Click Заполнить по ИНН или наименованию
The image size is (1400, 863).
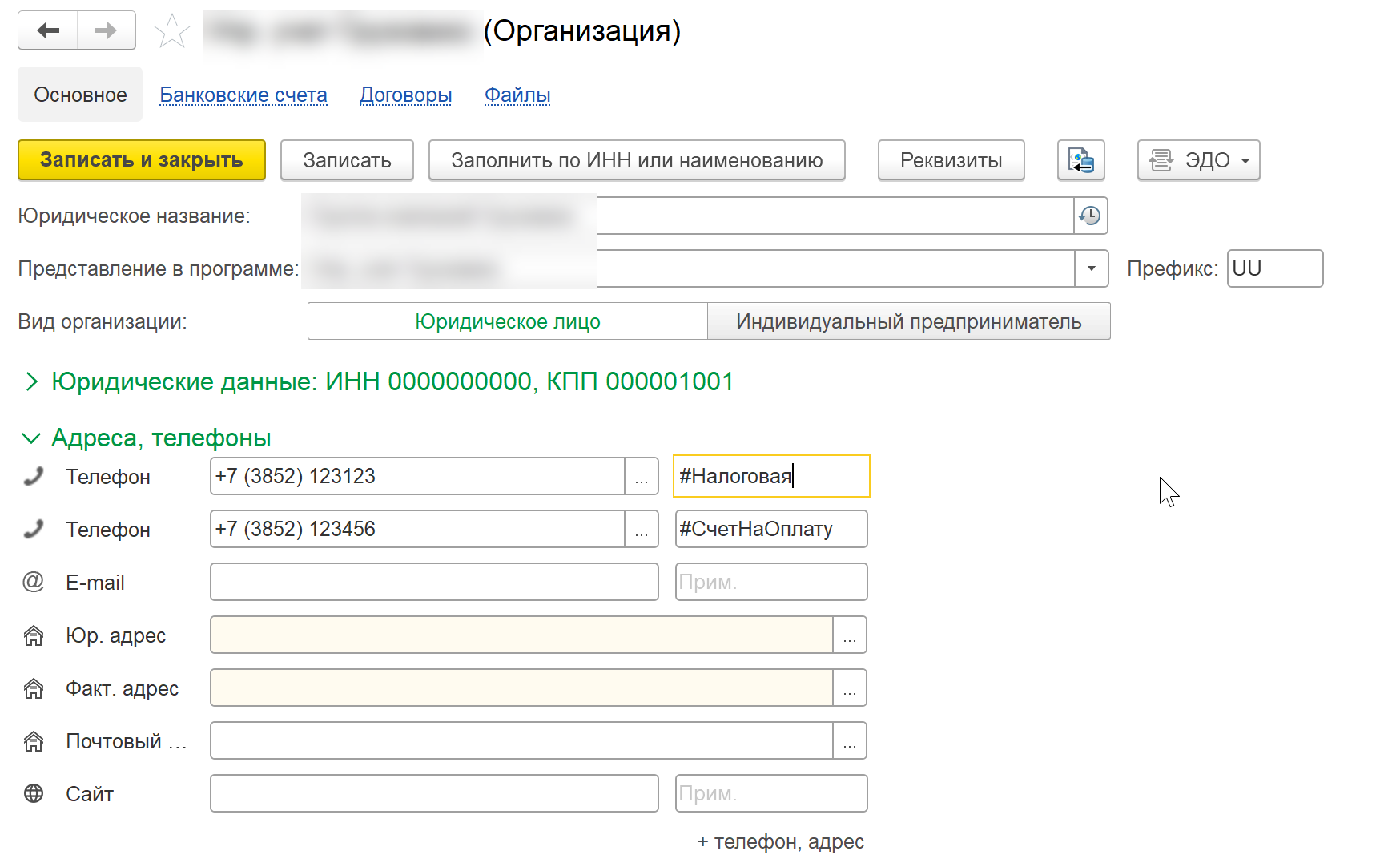(637, 160)
